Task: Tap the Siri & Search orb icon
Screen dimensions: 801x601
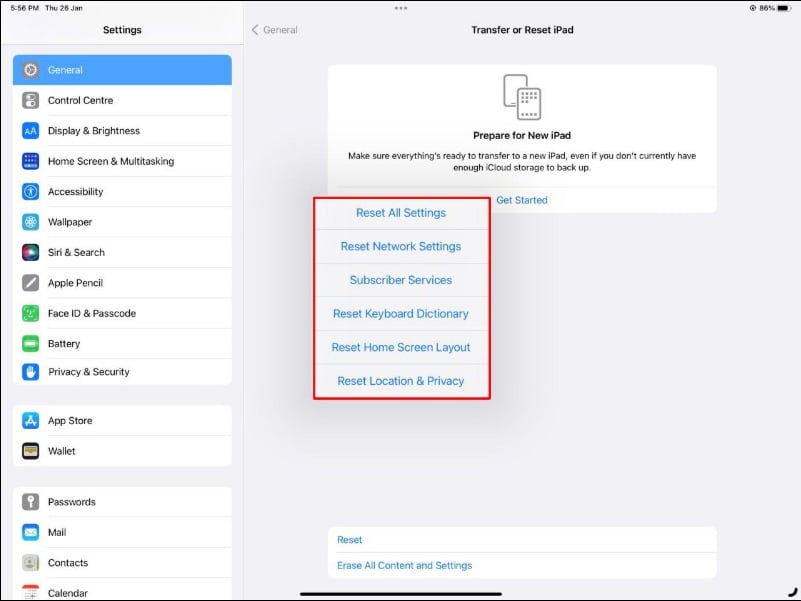Action: tap(31, 252)
